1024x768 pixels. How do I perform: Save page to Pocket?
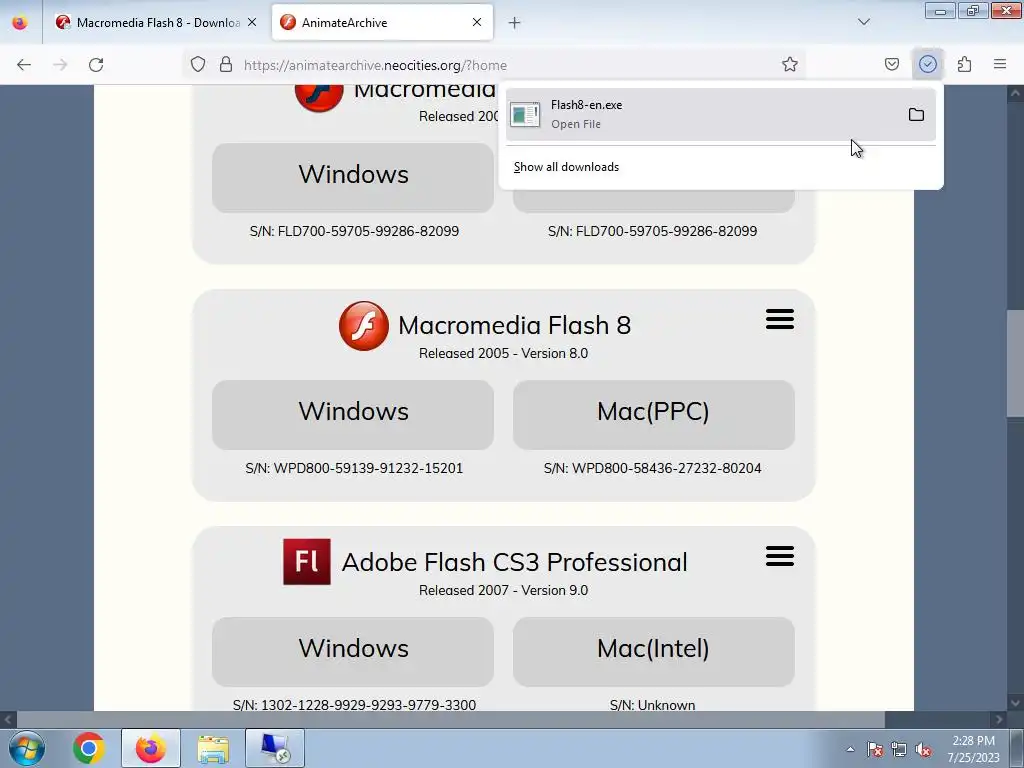pos(891,64)
